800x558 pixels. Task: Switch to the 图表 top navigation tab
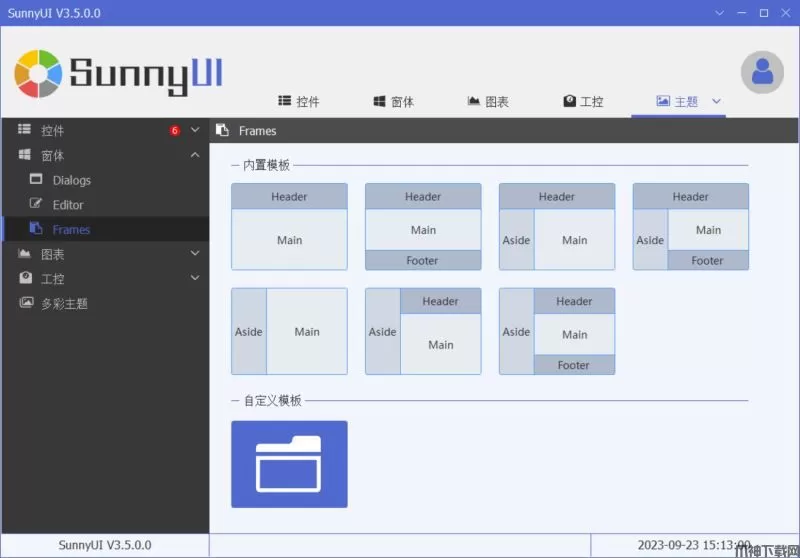click(x=488, y=102)
